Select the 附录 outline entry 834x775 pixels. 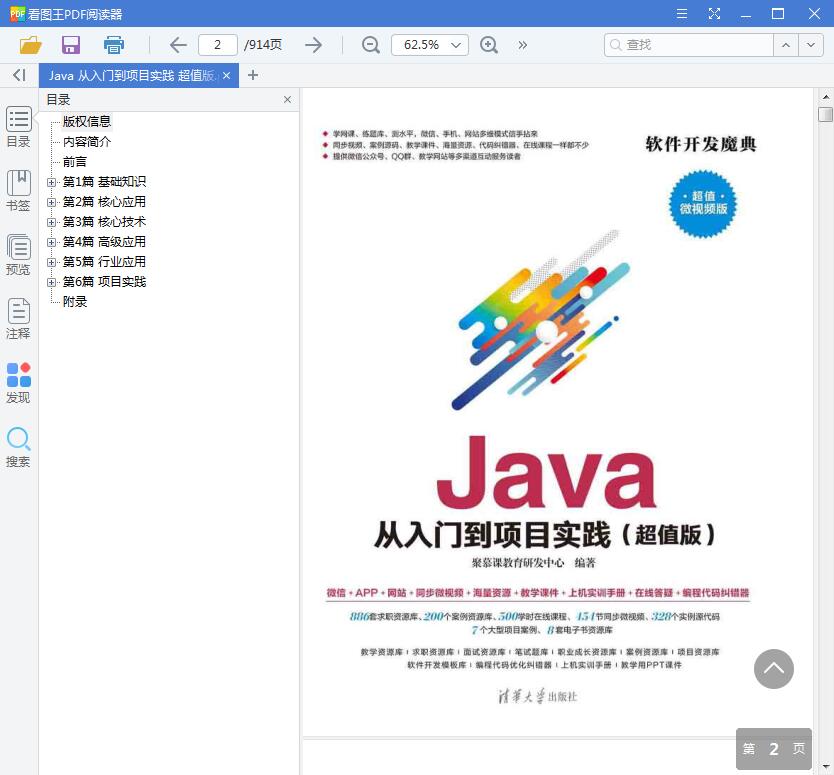[74, 302]
